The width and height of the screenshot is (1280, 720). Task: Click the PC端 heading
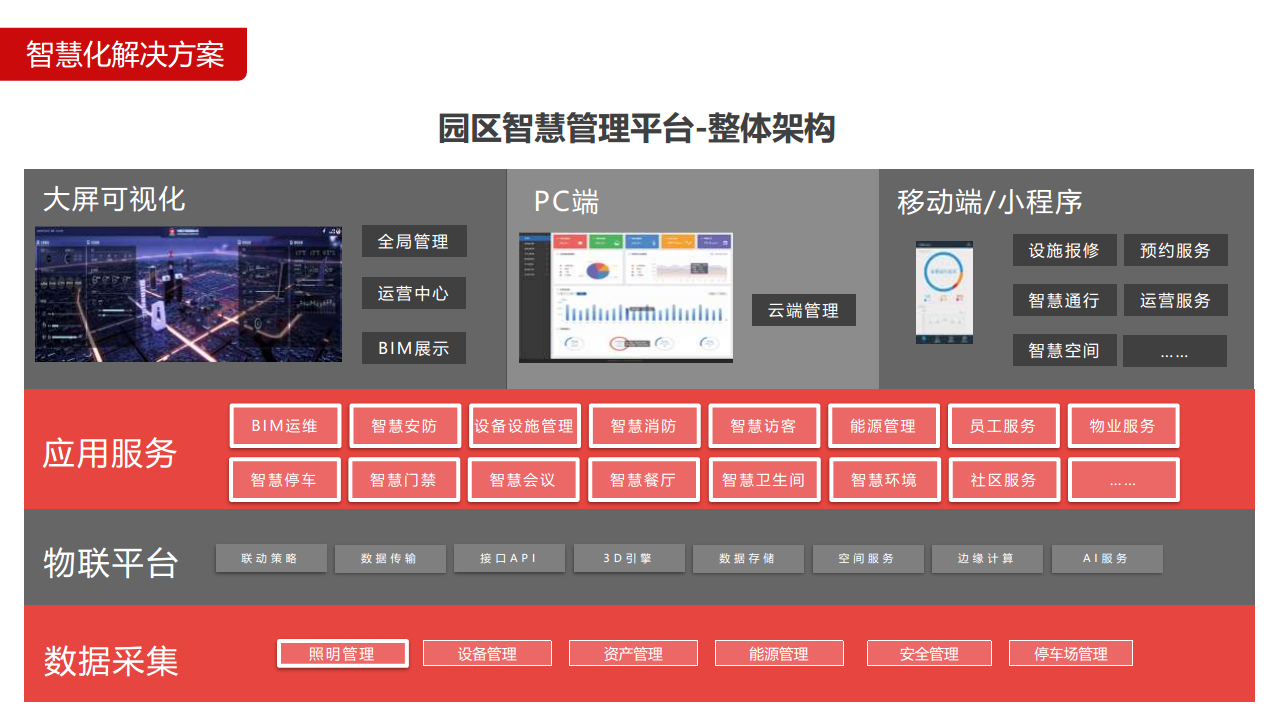(566, 201)
